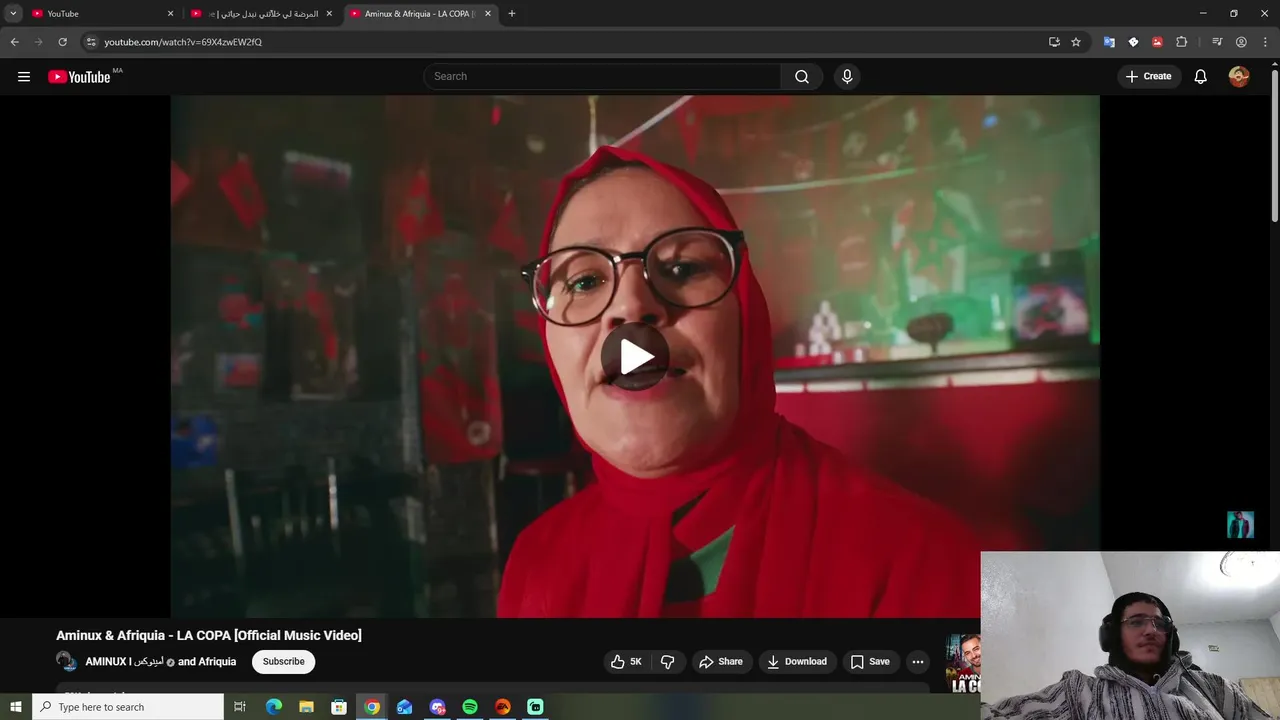Subscribe to the AMINUX channel
This screenshot has height=720, width=1280.
pos(284,662)
